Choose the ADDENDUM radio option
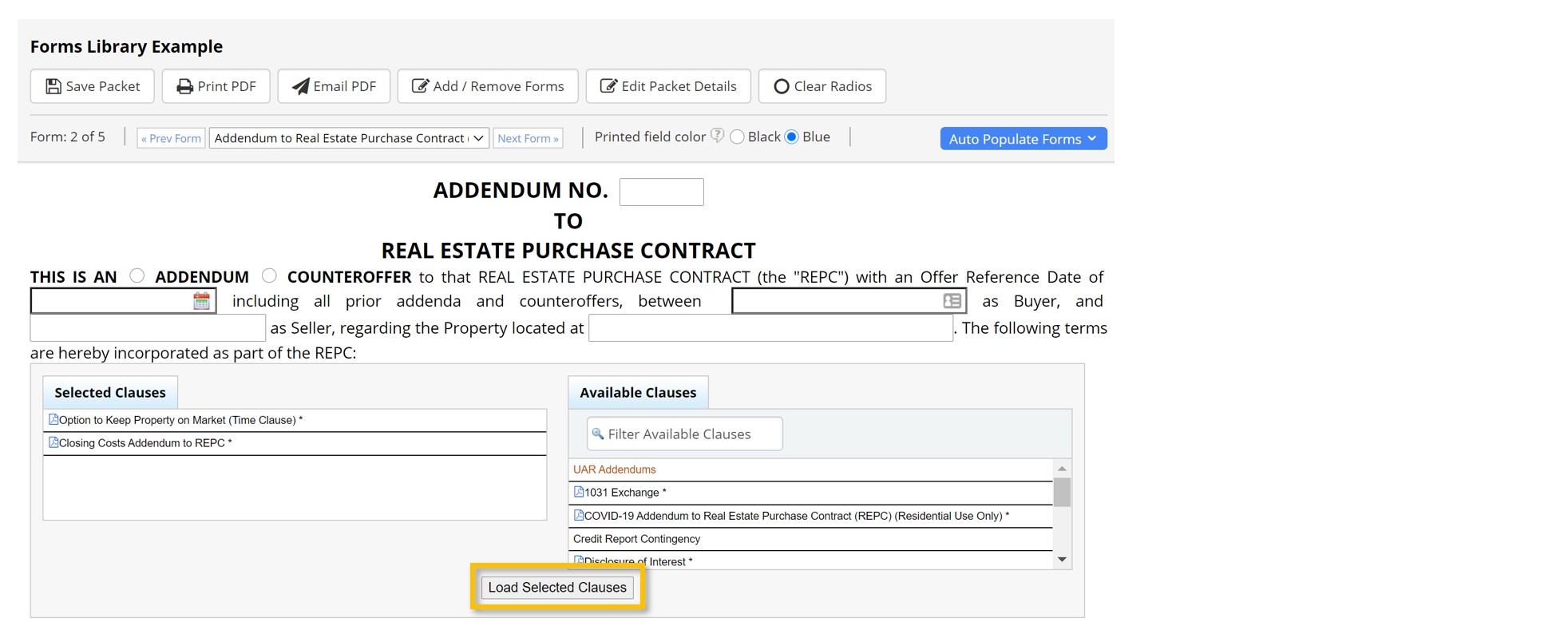1568x638 pixels. [x=137, y=275]
